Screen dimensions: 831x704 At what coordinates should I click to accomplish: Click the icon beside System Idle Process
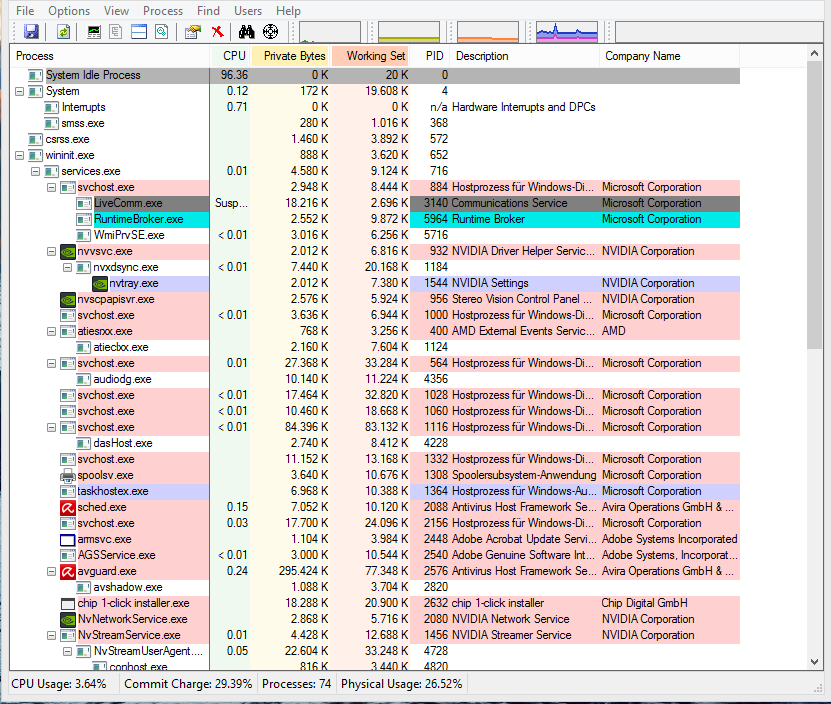coord(36,75)
